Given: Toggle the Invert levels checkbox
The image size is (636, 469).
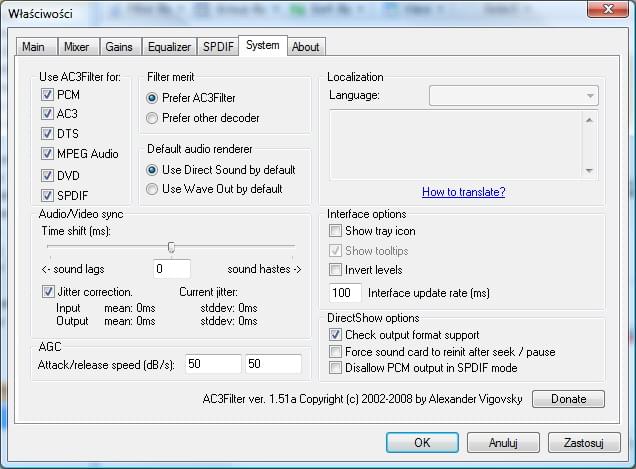Looking at the screenshot, I should tap(335, 269).
